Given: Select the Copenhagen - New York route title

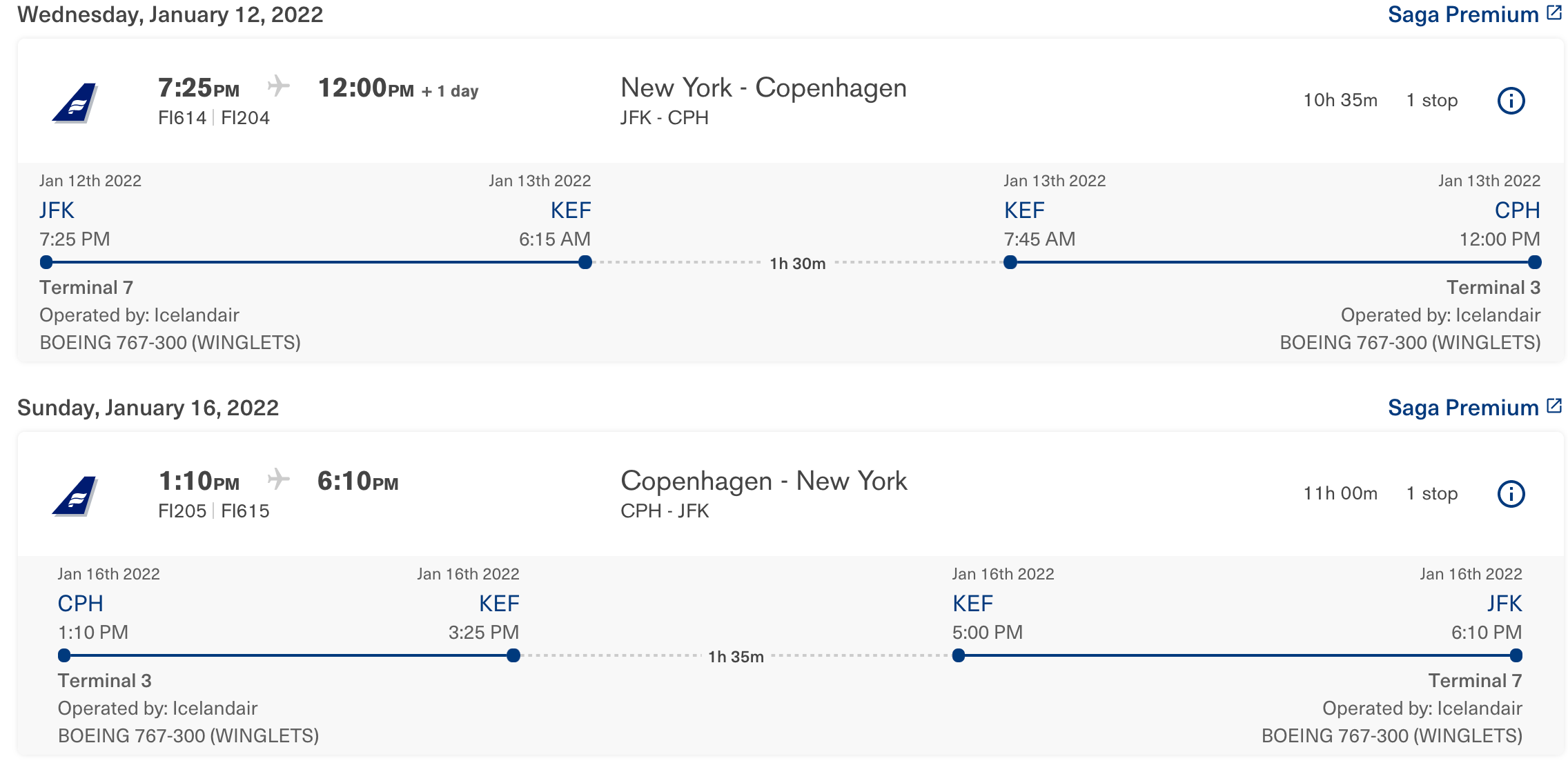Looking at the screenshot, I should [x=763, y=481].
